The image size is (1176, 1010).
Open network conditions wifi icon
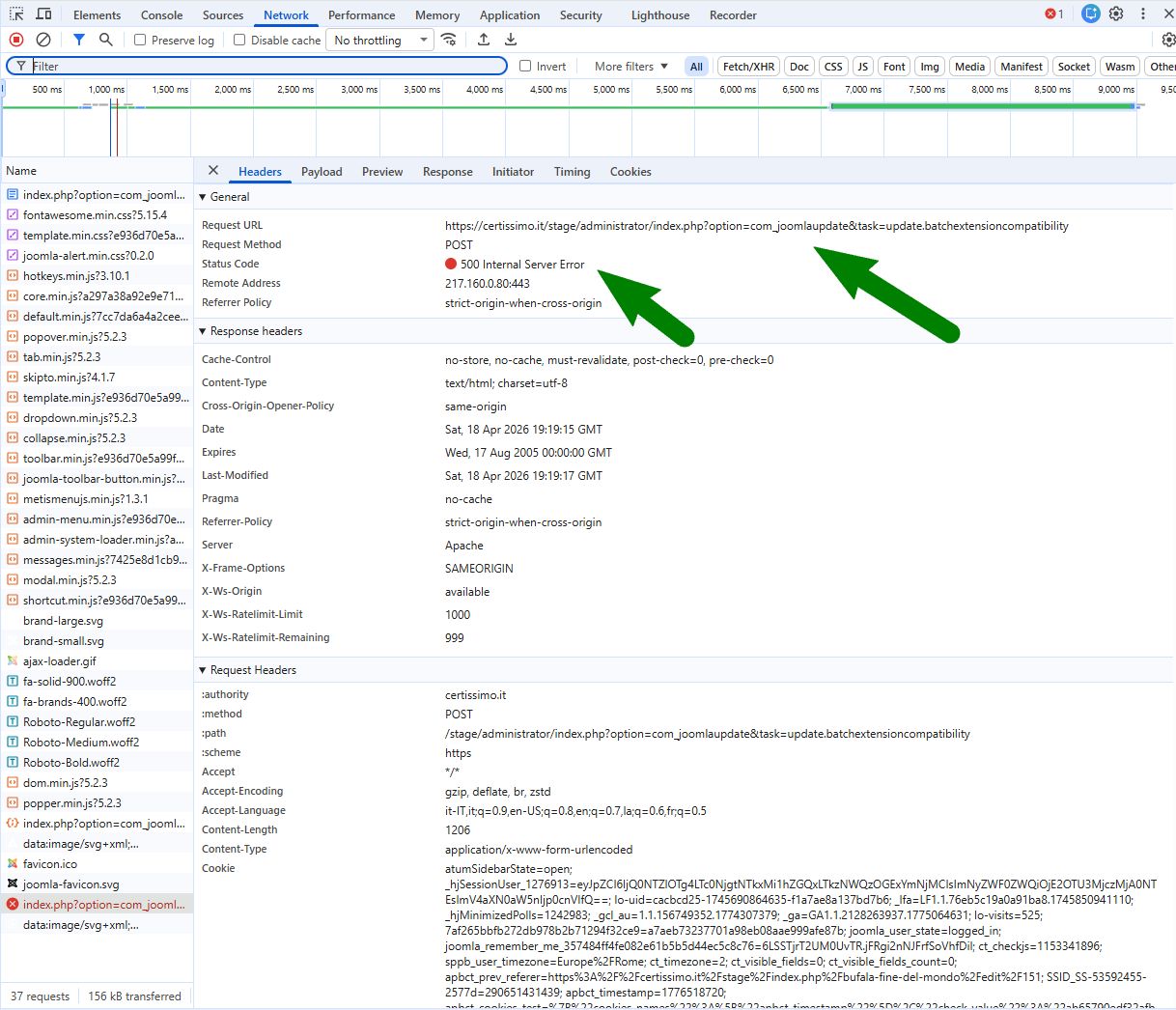point(449,40)
